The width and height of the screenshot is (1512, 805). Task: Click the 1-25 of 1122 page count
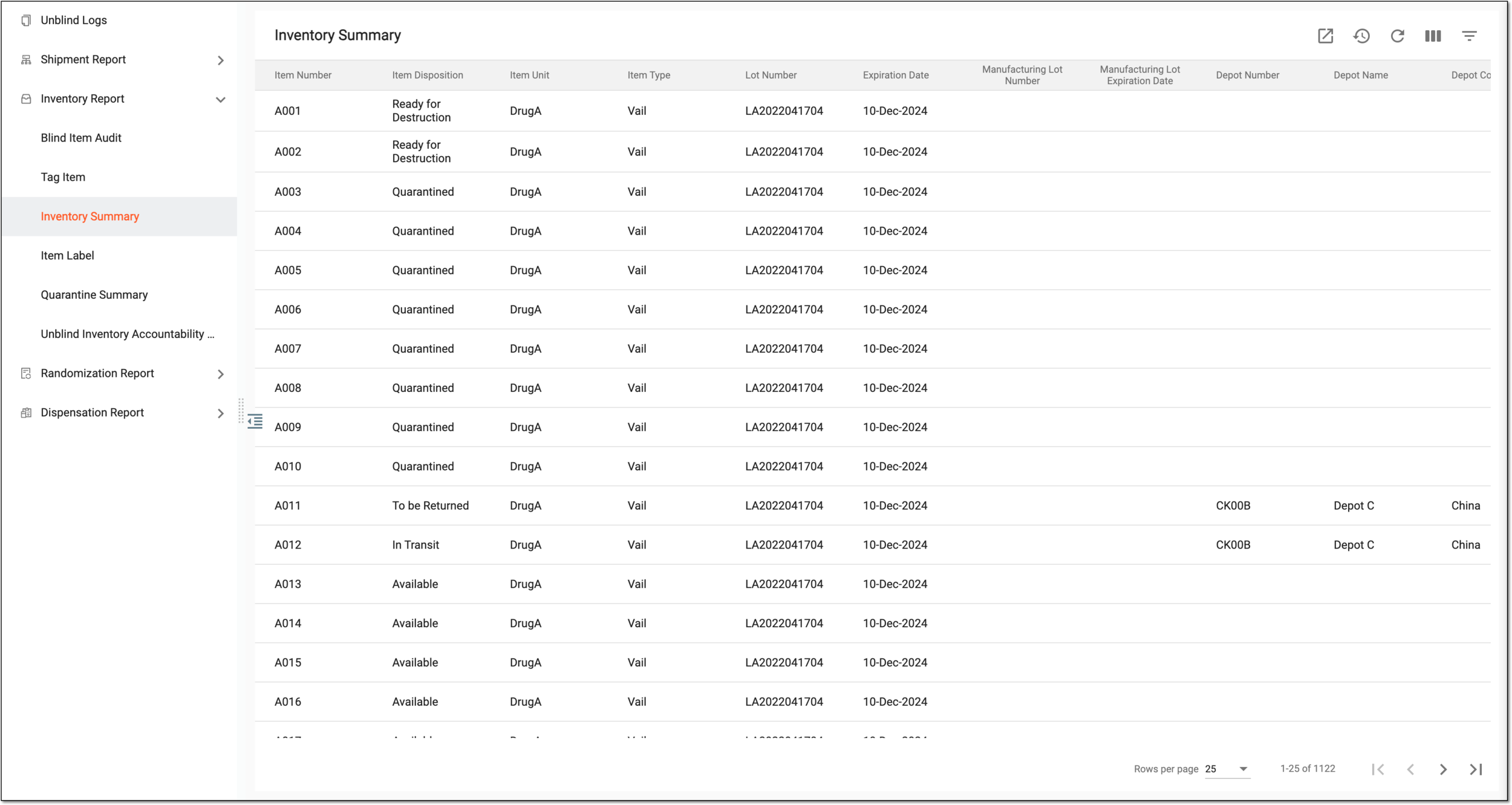click(1308, 768)
